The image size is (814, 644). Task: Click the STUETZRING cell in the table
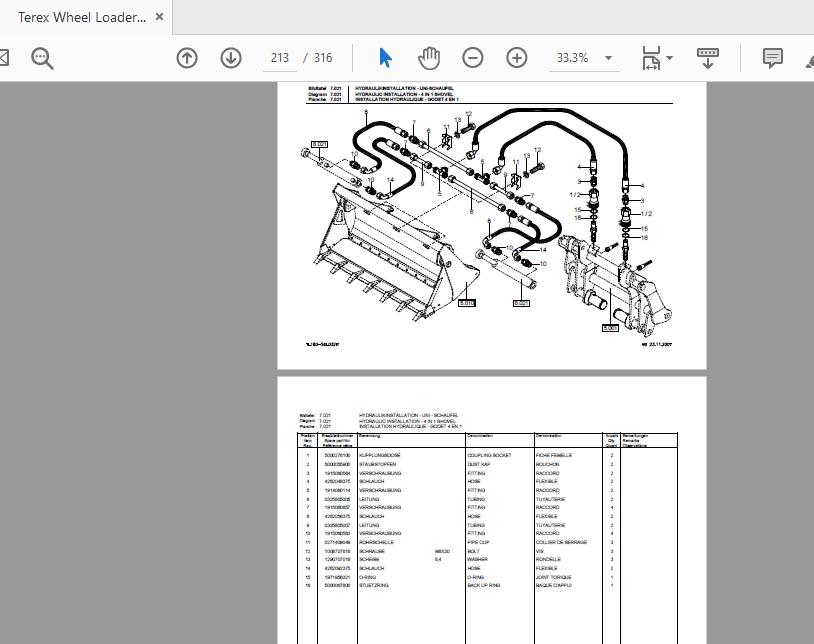click(x=374, y=585)
